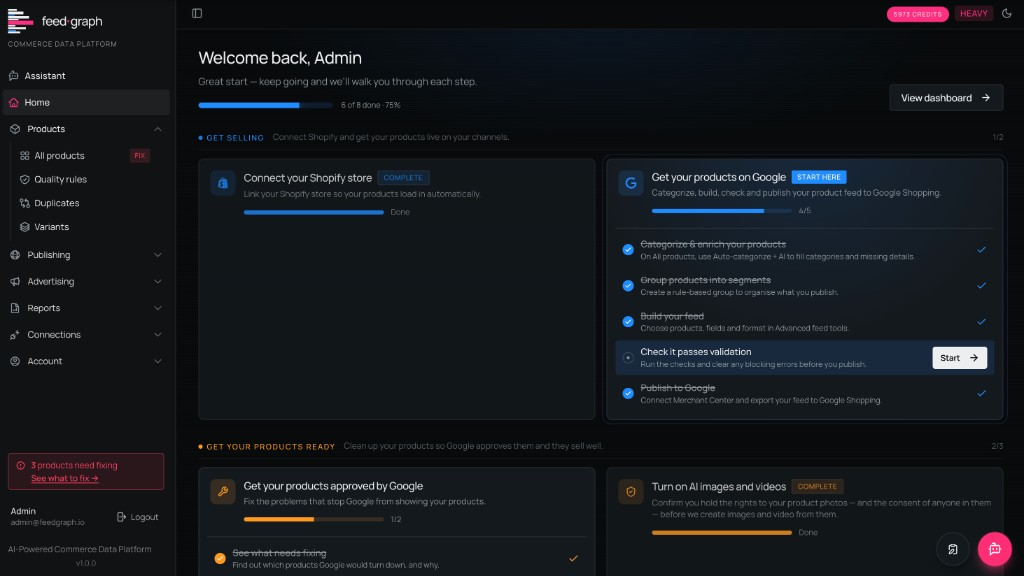
Task: Click the orange 1/2 progress bar
Action: (x=313, y=519)
